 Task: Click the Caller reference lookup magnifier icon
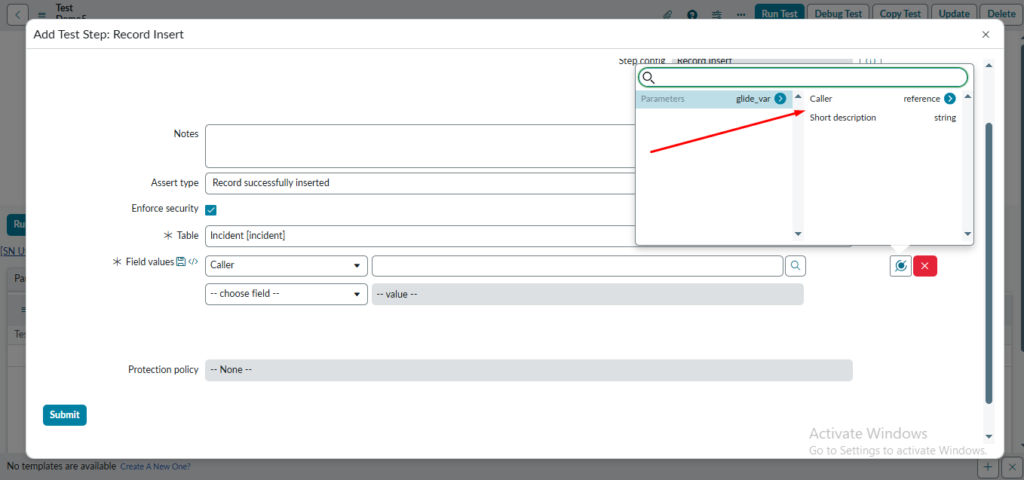click(x=795, y=266)
